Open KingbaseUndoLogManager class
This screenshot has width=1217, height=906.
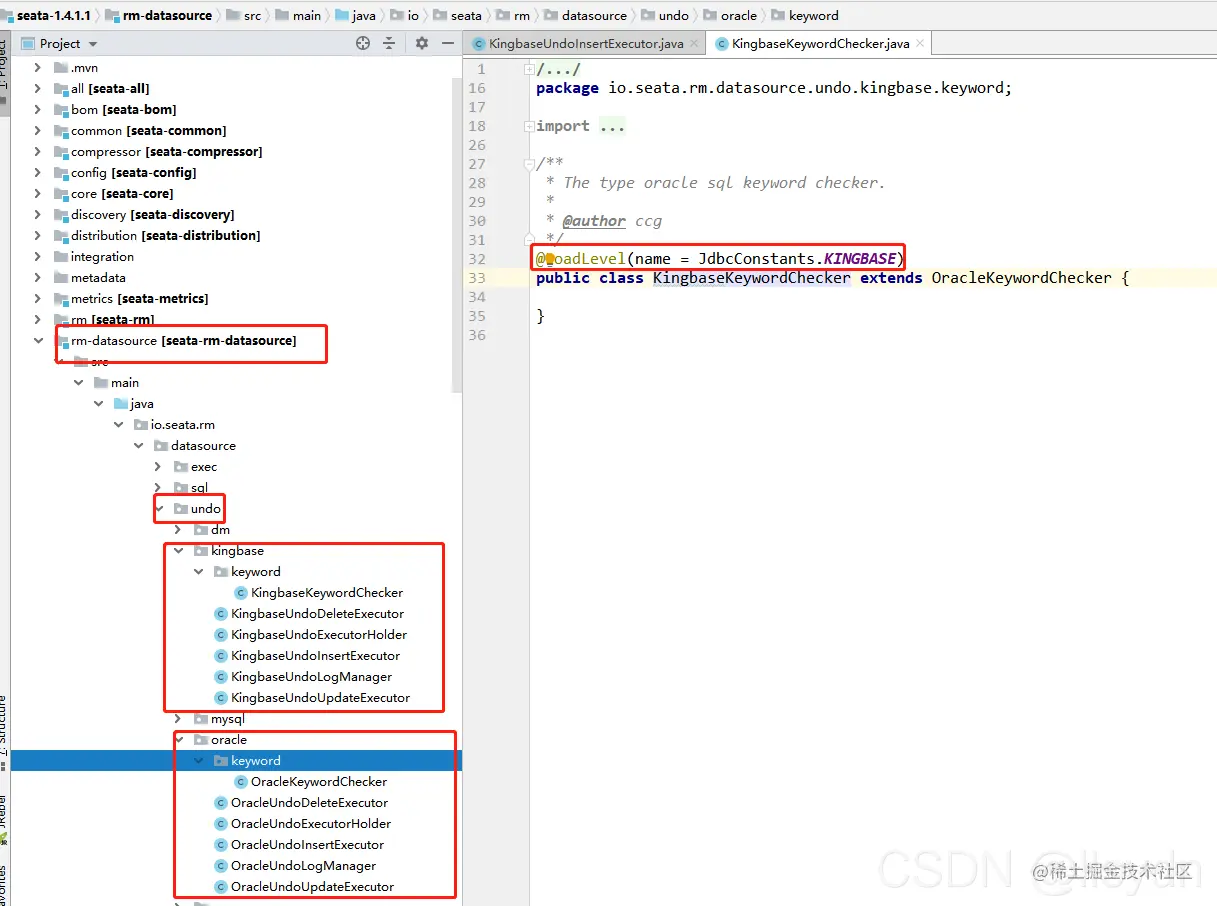pos(311,677)
